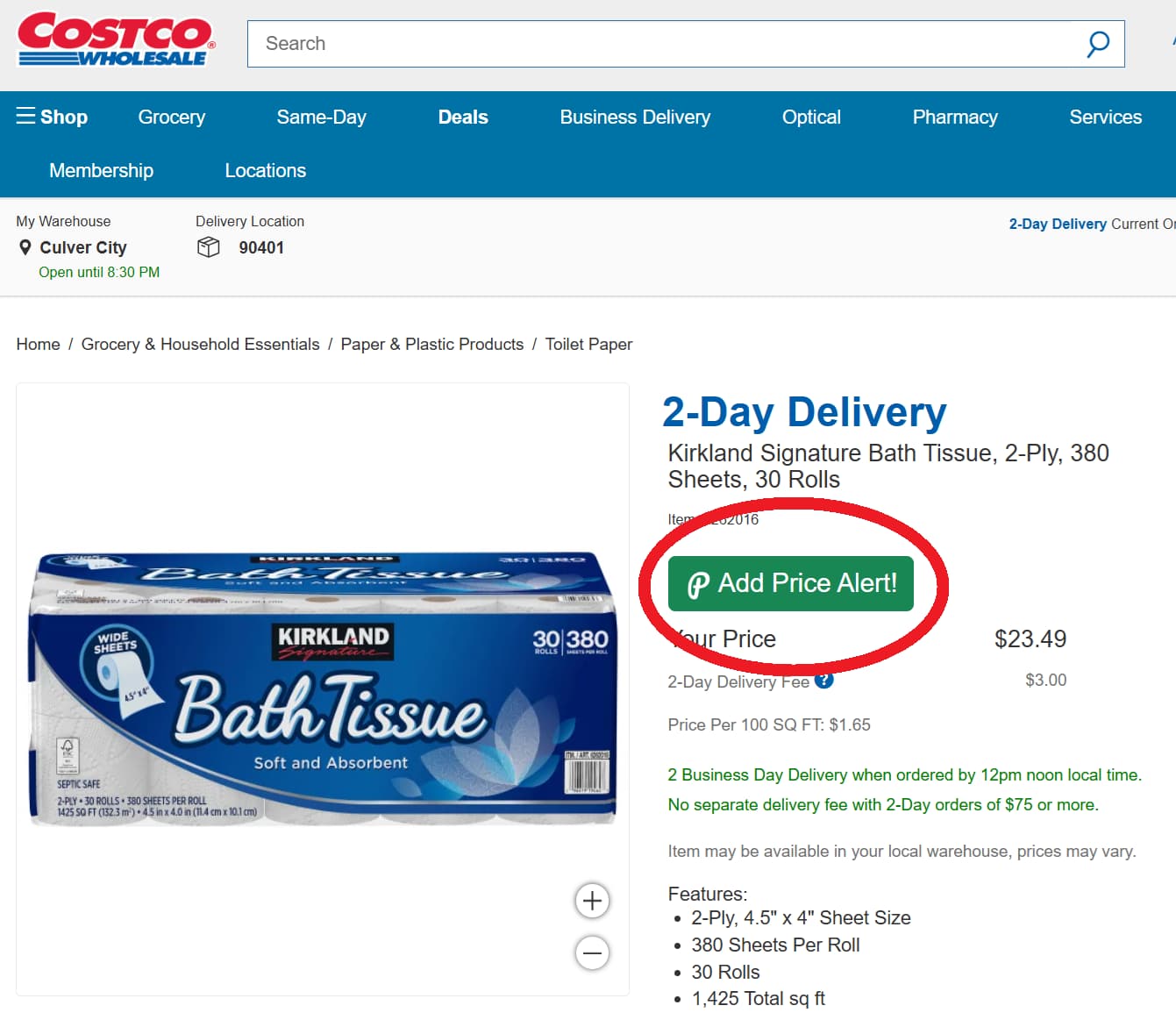Open the Business Delivery section
This screenshot has height=1020, width=1176.
(635, 117)
